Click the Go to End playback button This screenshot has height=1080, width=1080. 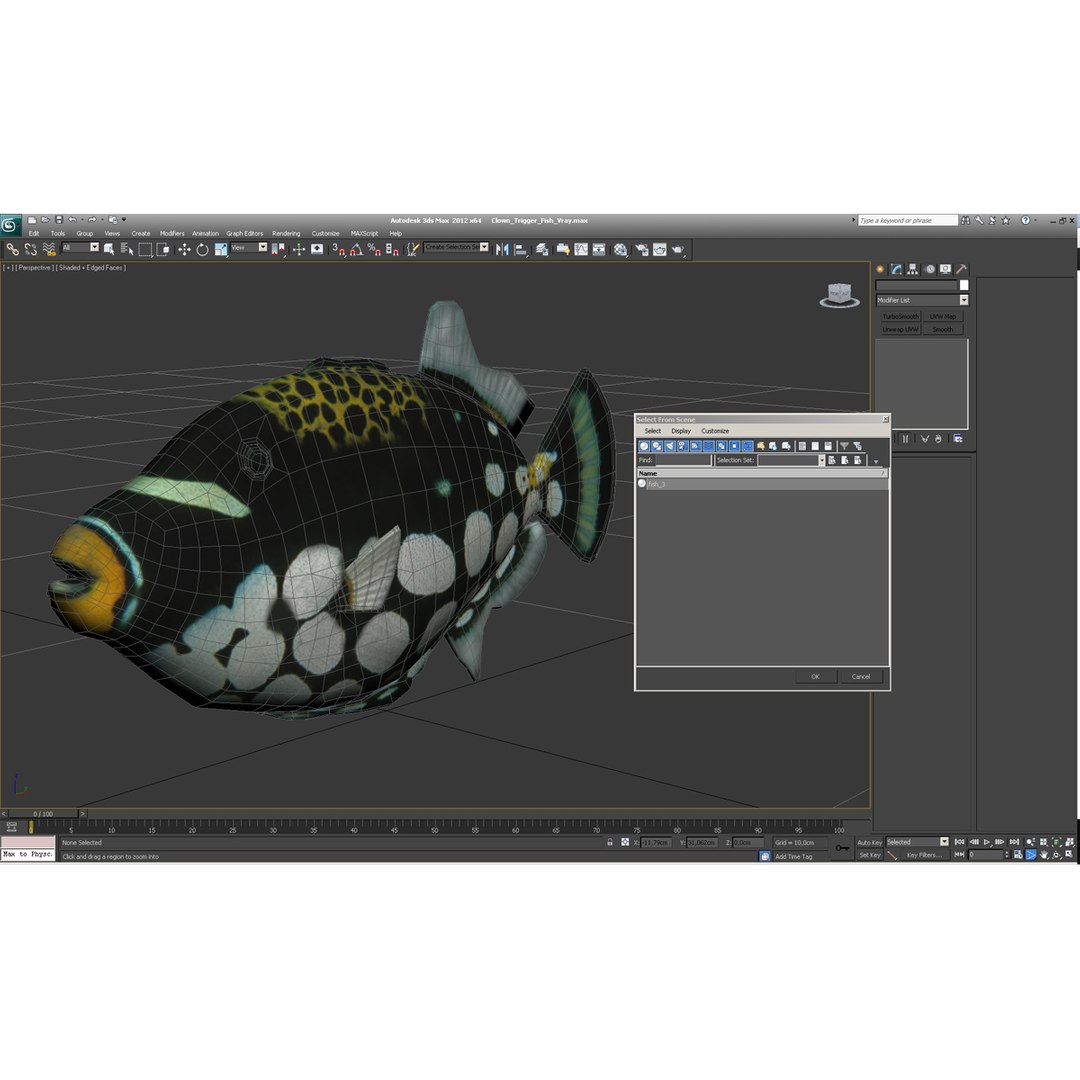1014,842
